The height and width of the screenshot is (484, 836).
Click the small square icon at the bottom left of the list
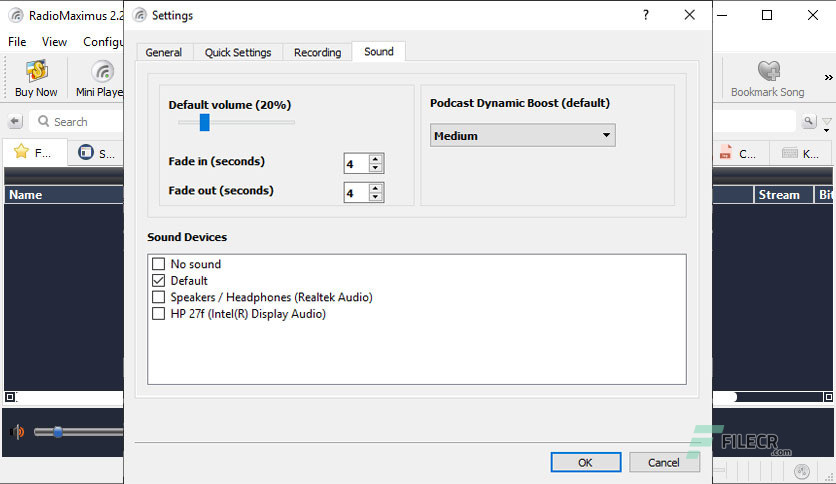click(10, 397)
